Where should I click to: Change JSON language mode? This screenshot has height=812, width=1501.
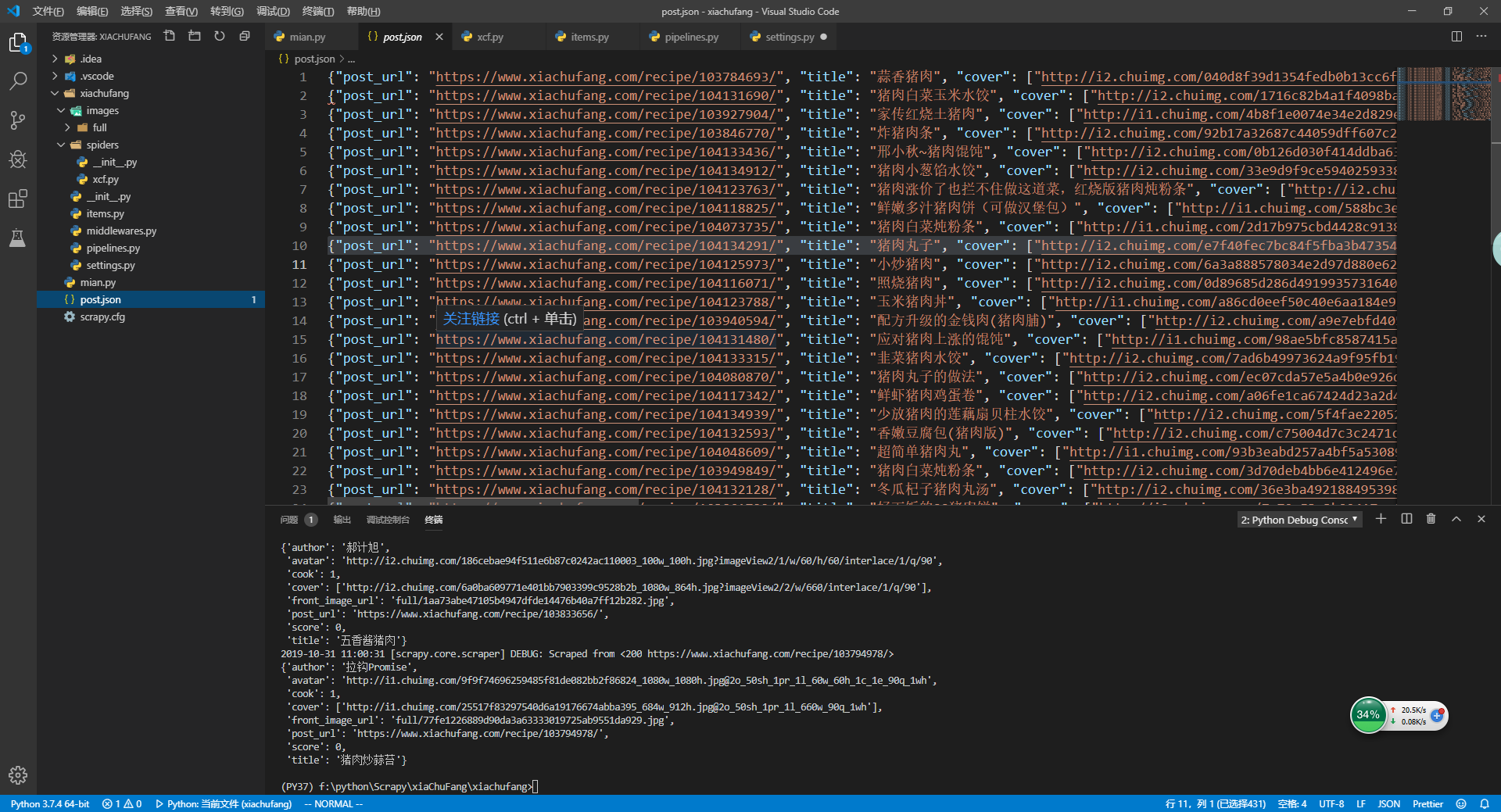[x=1388, y=803]
